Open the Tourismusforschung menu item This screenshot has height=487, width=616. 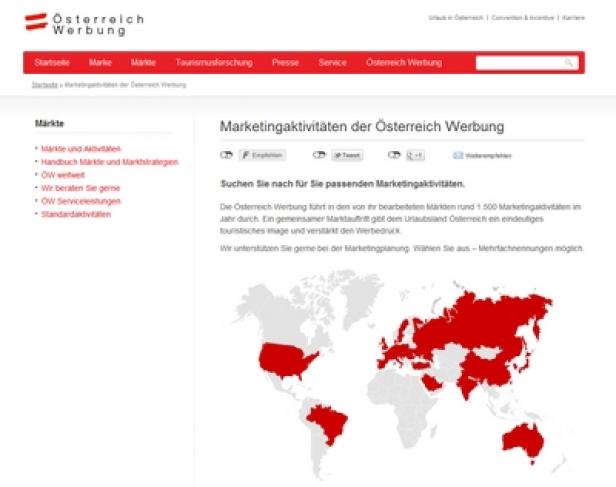click(214, 62)
